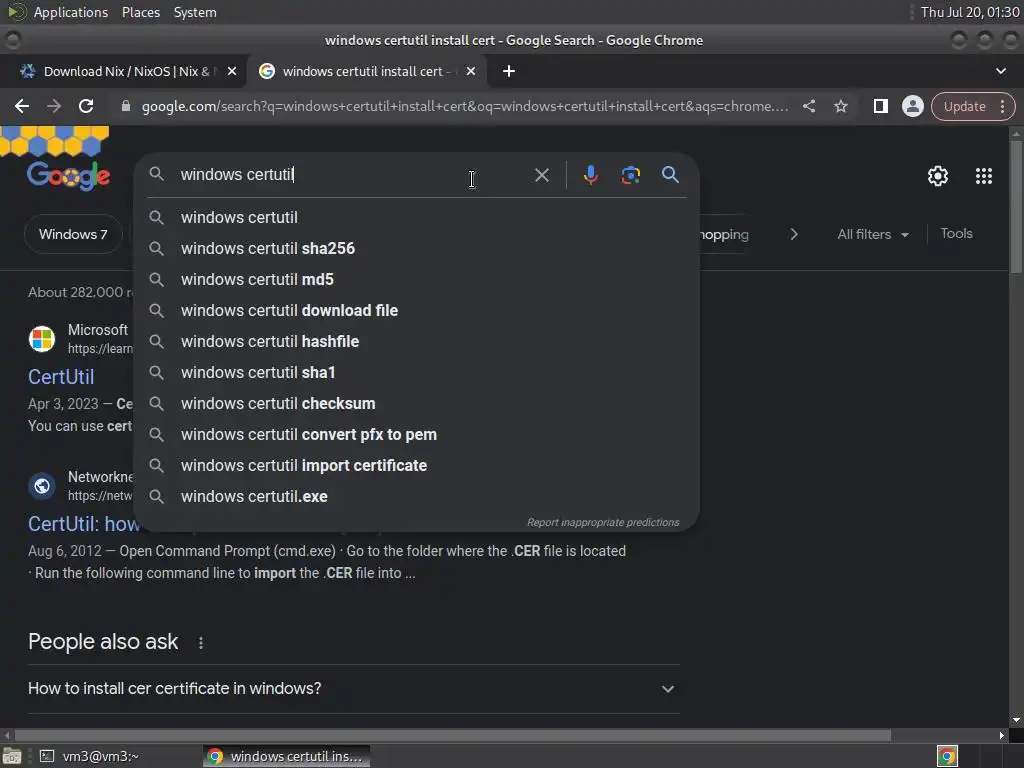Open the tab search dropdown arrow

(1000, 71)
